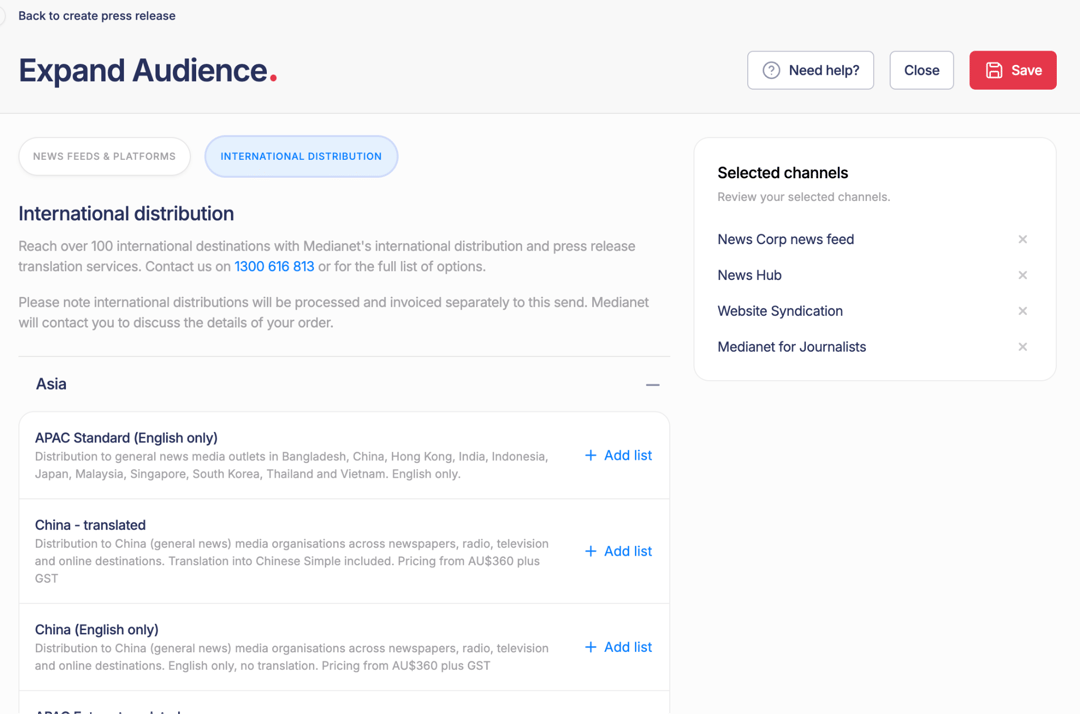Screen dimensions: 1080x714
Task: Click News Corp news feed channel name
Action: click(785, 240)
